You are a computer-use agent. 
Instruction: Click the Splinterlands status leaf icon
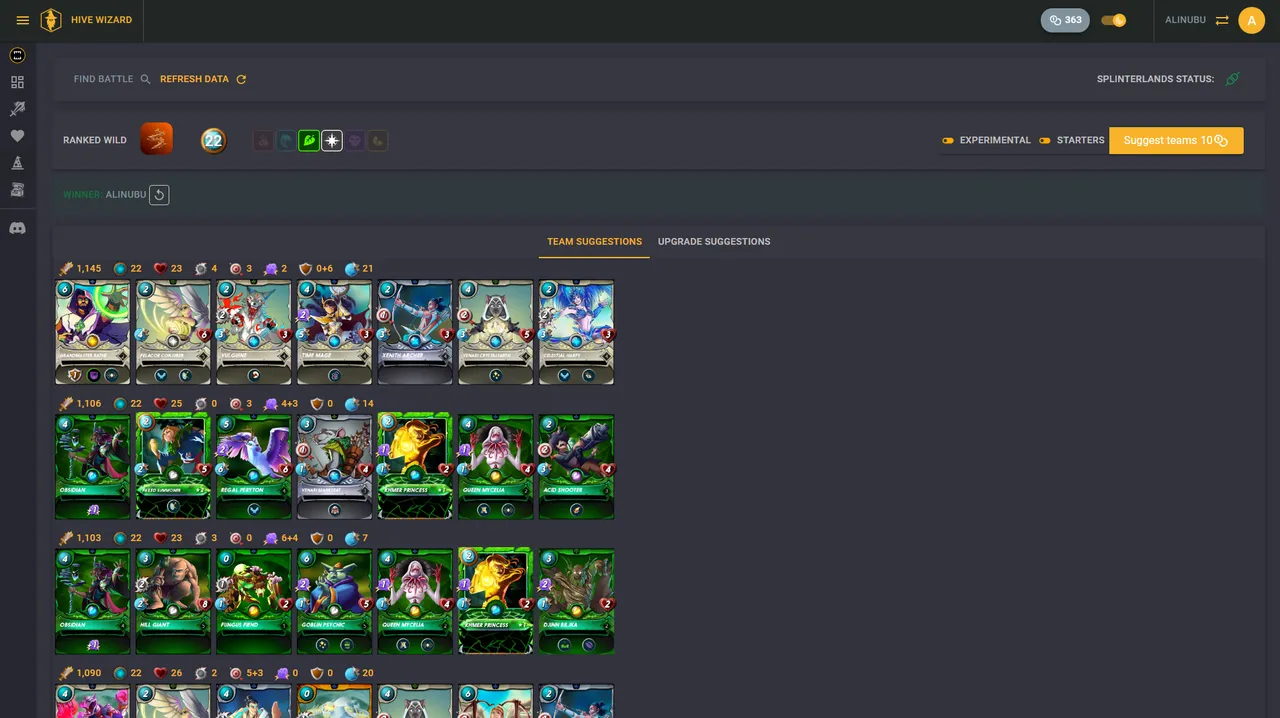[1232, 79]
